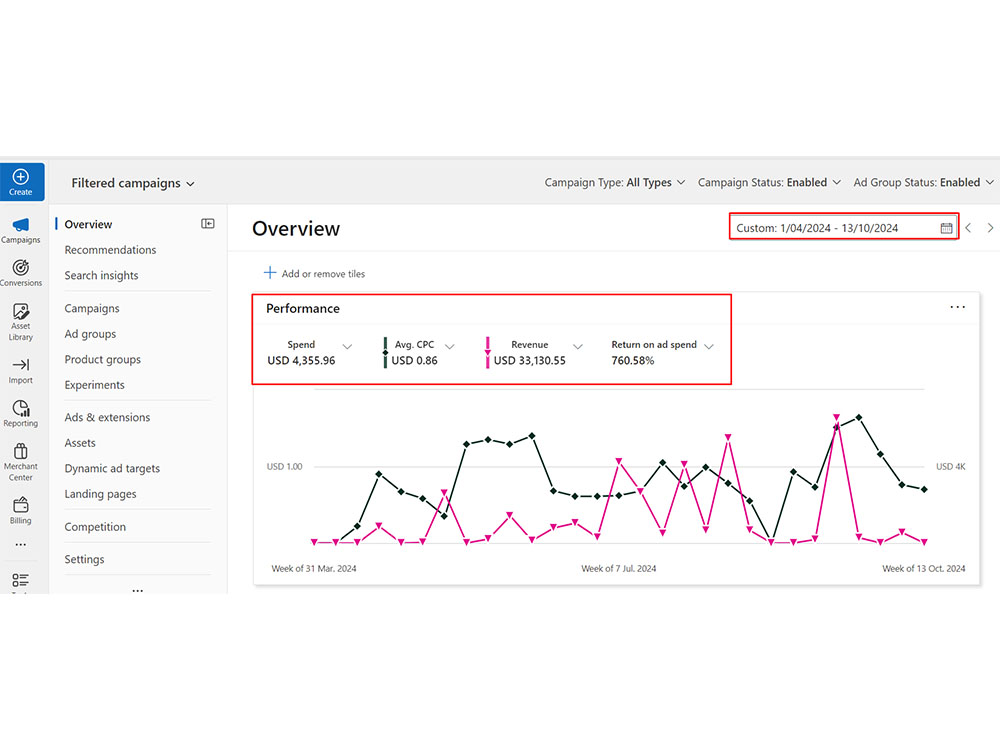1000x750 pixels.
Task: Click the USD 1.00 left axis label
Action: point(284,467)
